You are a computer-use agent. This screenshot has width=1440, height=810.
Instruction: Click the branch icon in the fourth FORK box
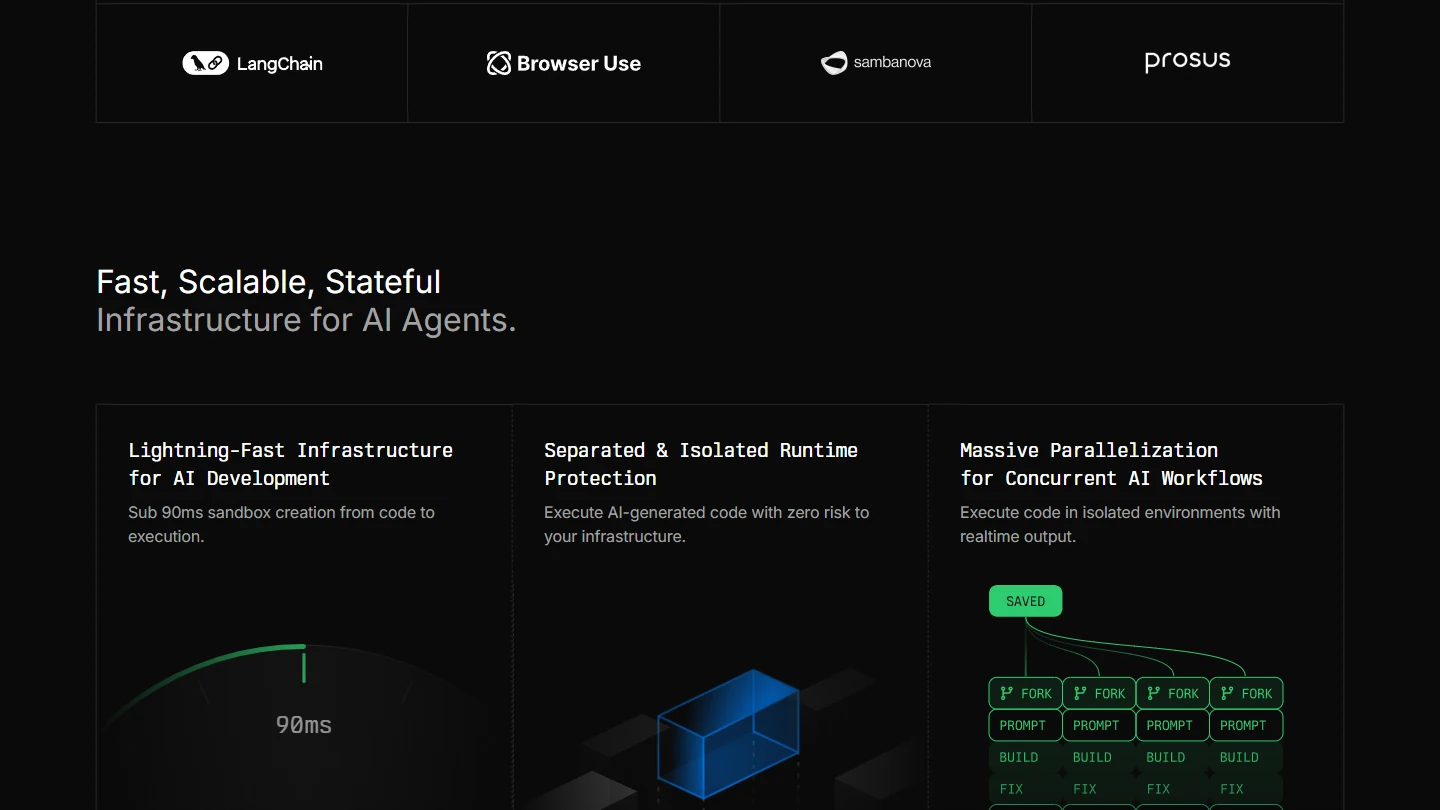coord(1226,693)
